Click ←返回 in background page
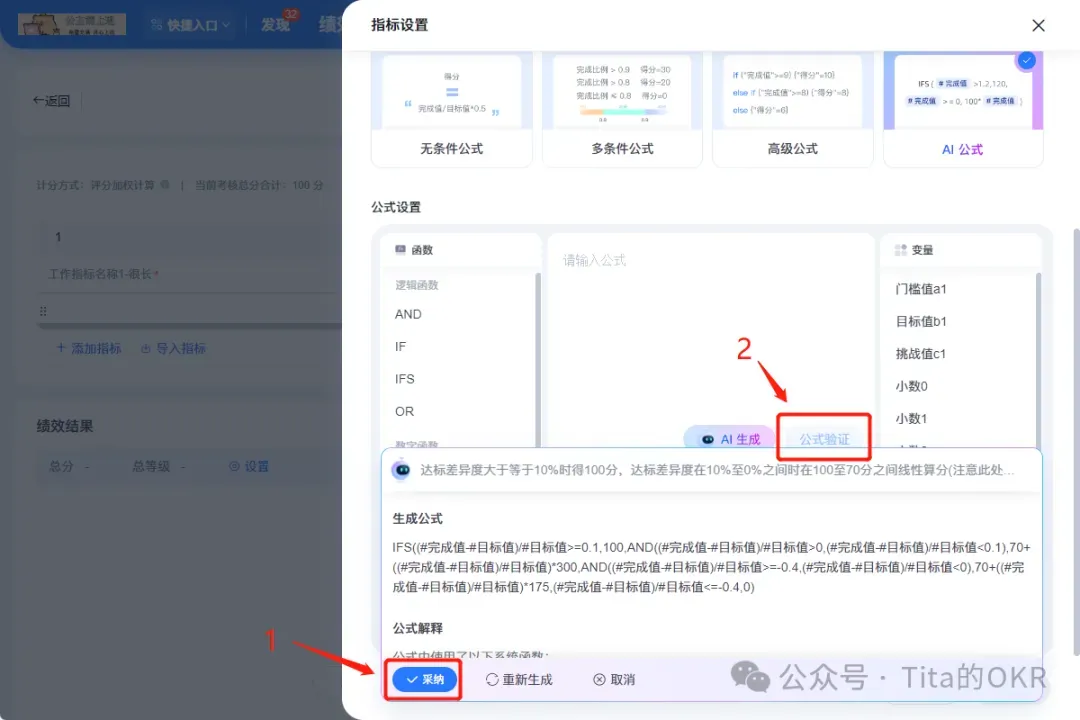Viewport: 1080px width, 720px height. click(x=52, y=101)
